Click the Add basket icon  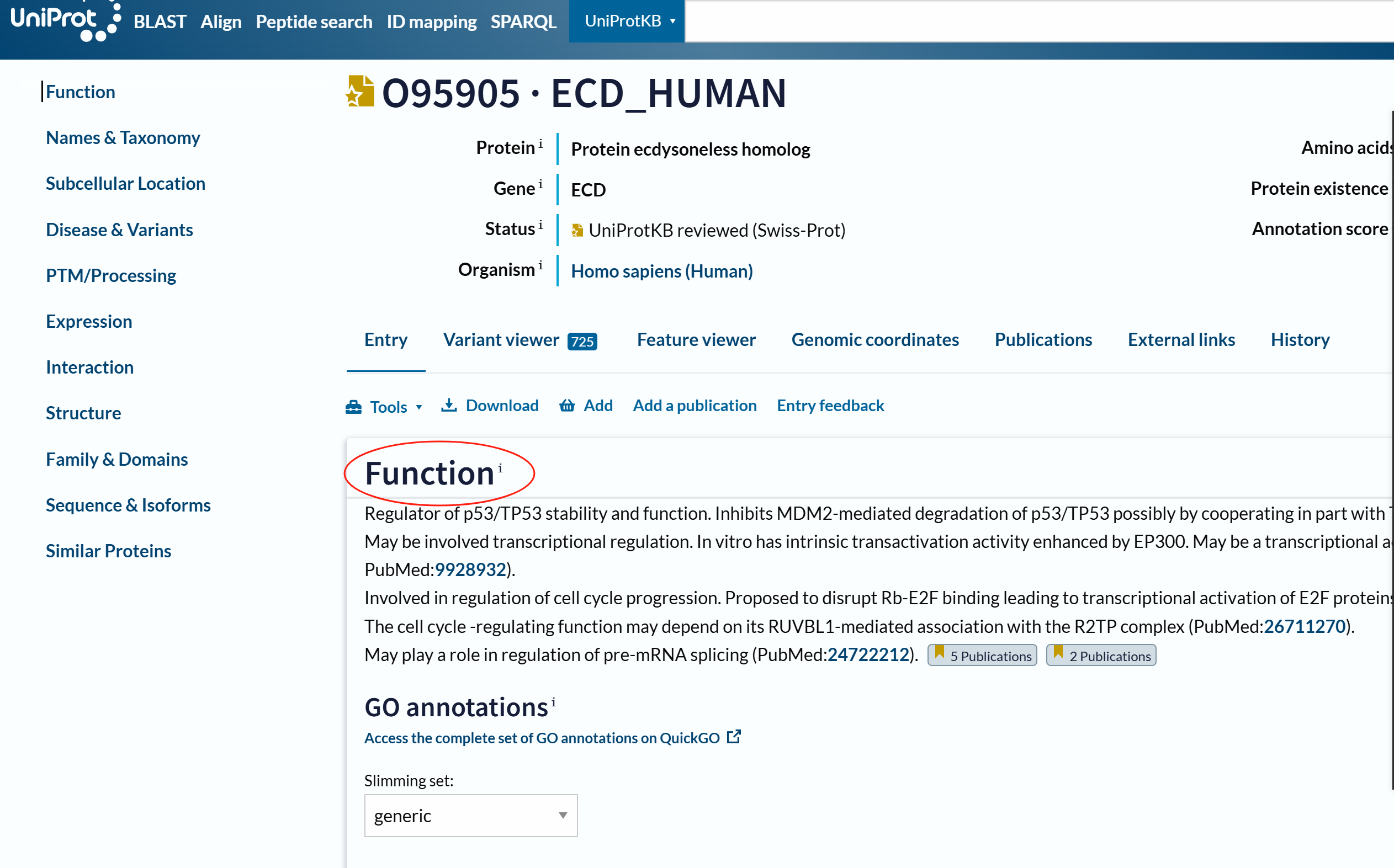567,405
